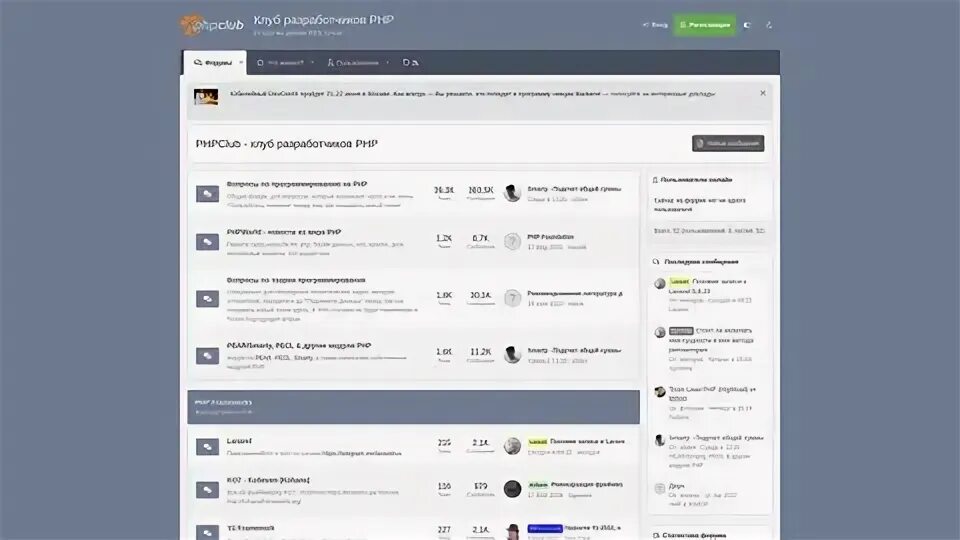Open the Пользователи tab
Screen dimensions: 960x540
[x=353, y=62]
